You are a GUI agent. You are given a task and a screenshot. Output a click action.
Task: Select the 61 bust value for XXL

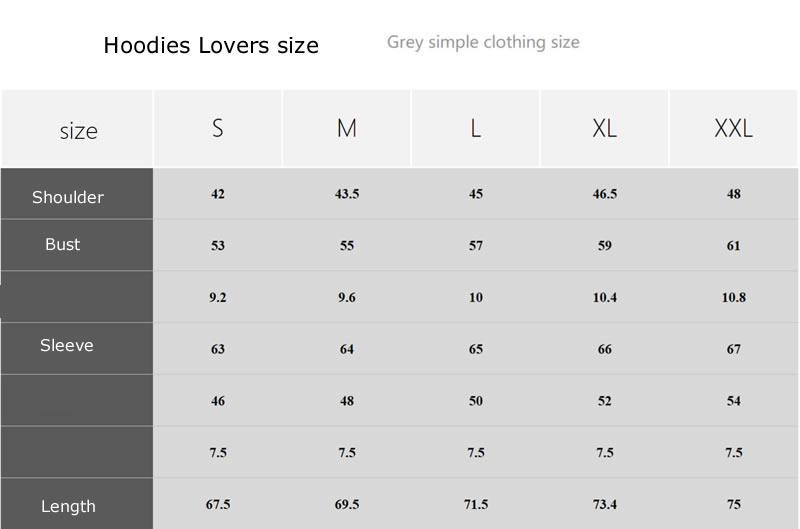(x=733, y=246)
